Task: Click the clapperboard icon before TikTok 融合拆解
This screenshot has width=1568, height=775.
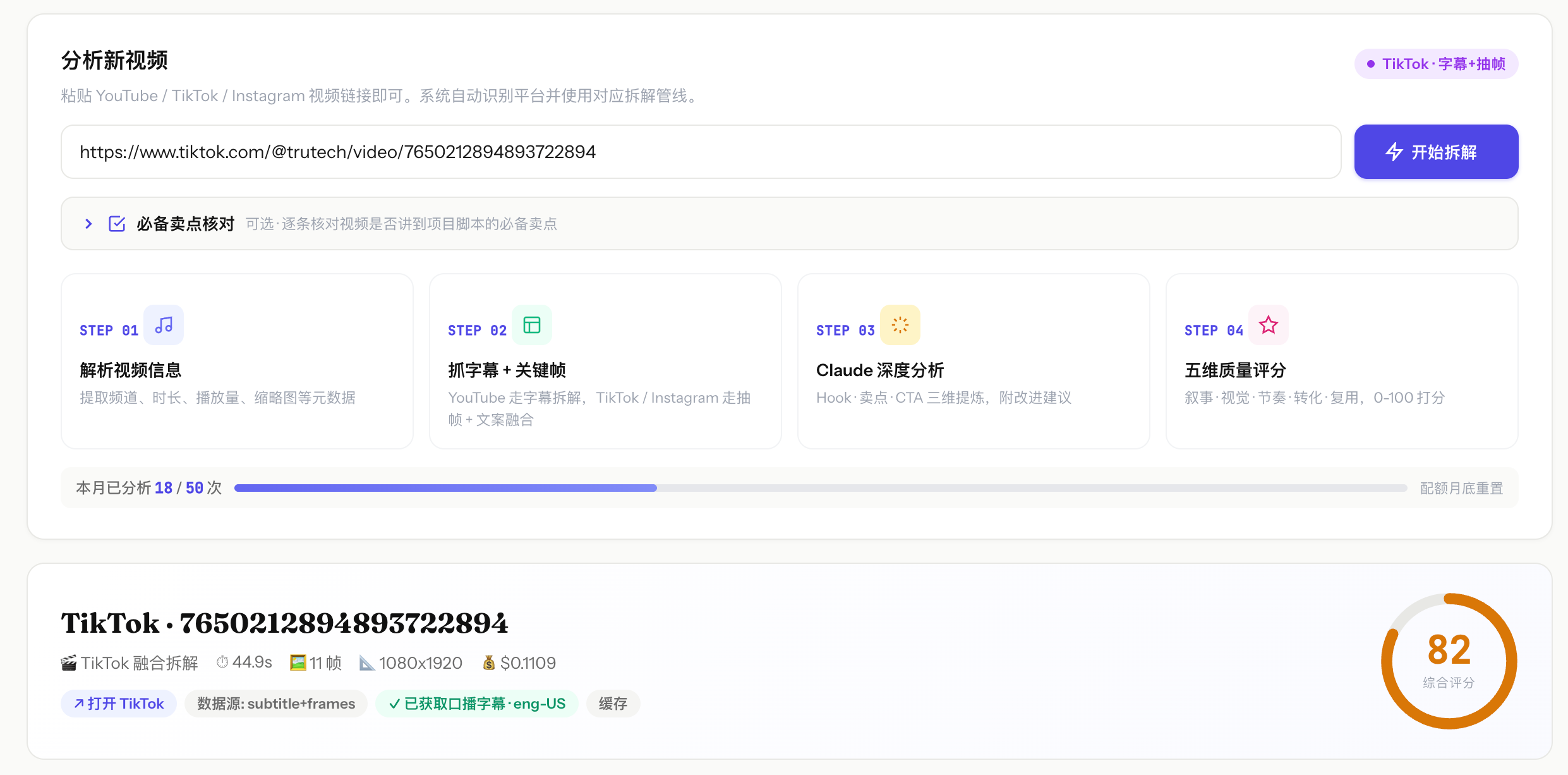Action: coord(68,662)
